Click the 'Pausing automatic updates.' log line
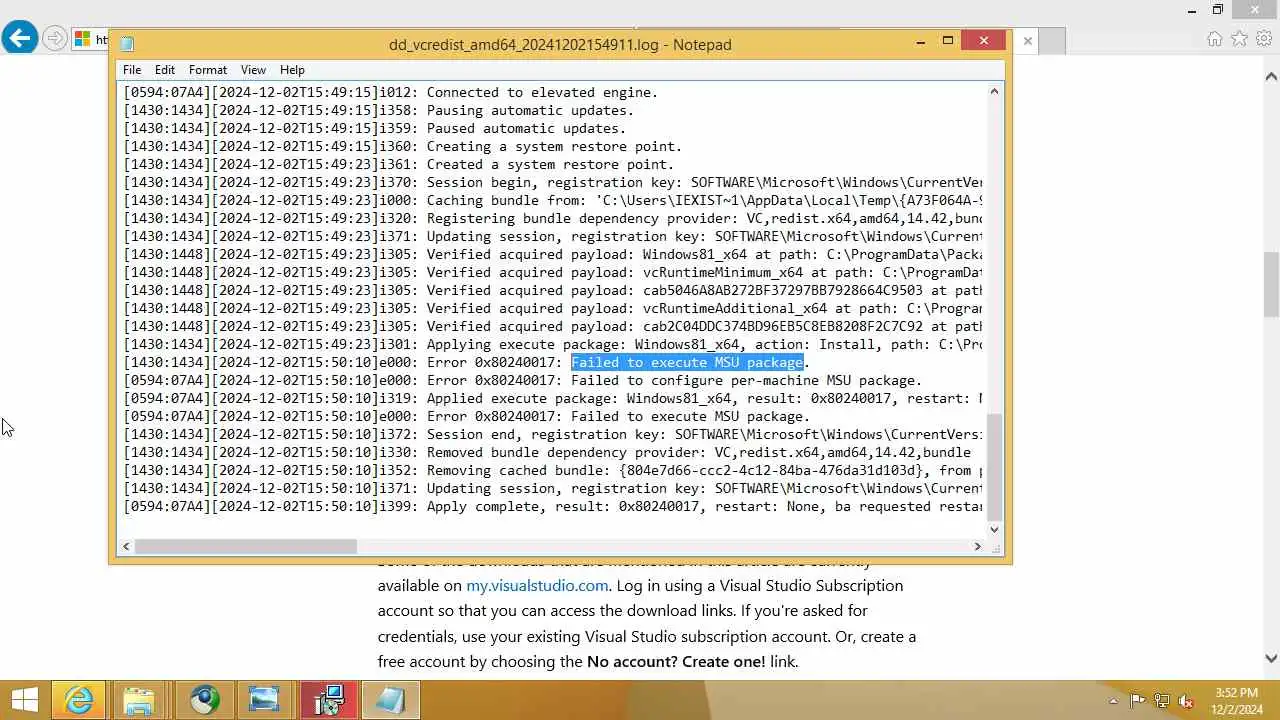The image size is (1280, 720). (x=379, y=110)
